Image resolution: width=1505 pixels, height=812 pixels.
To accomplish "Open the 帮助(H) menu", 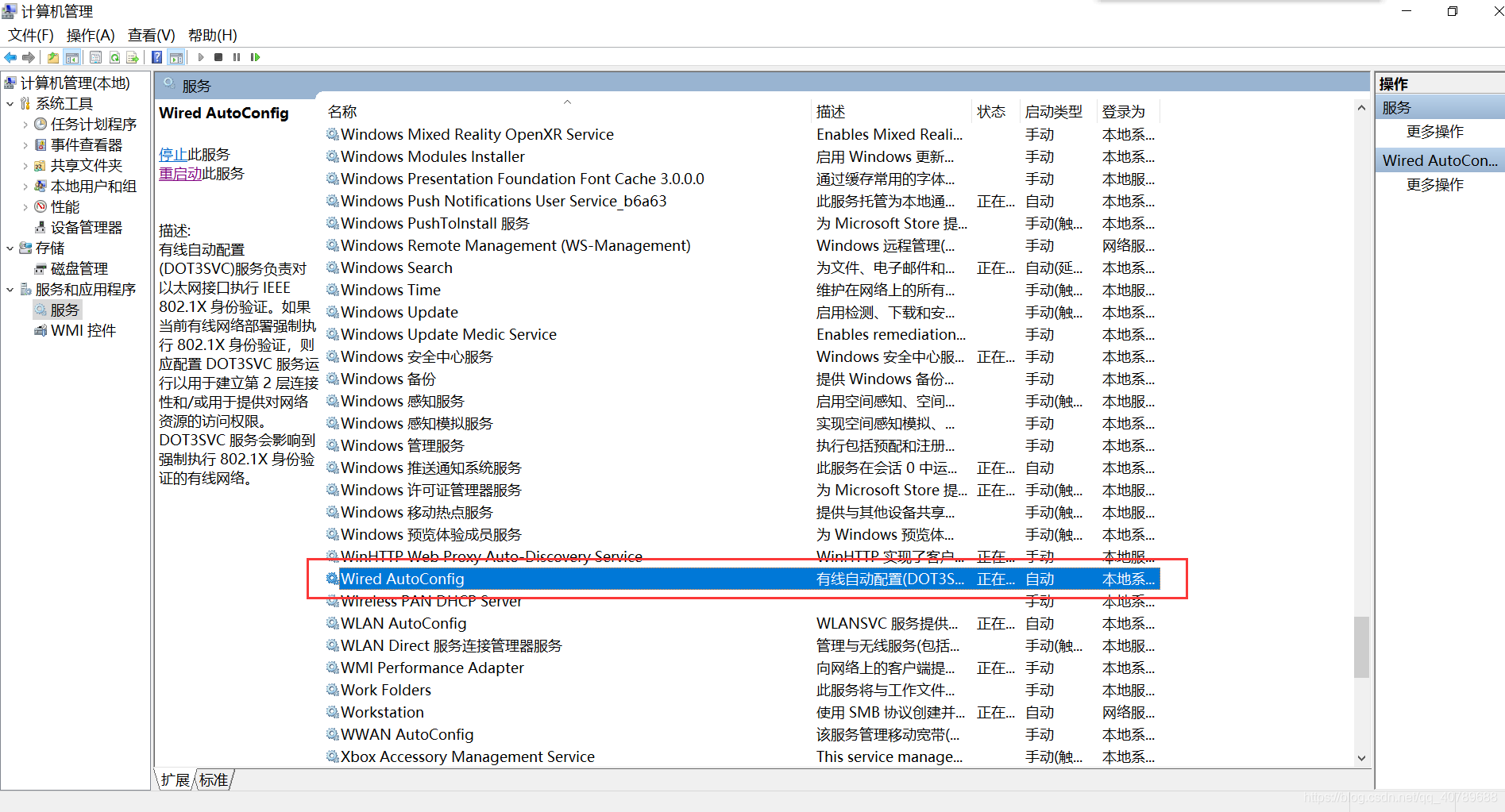I will pos(212,35).
